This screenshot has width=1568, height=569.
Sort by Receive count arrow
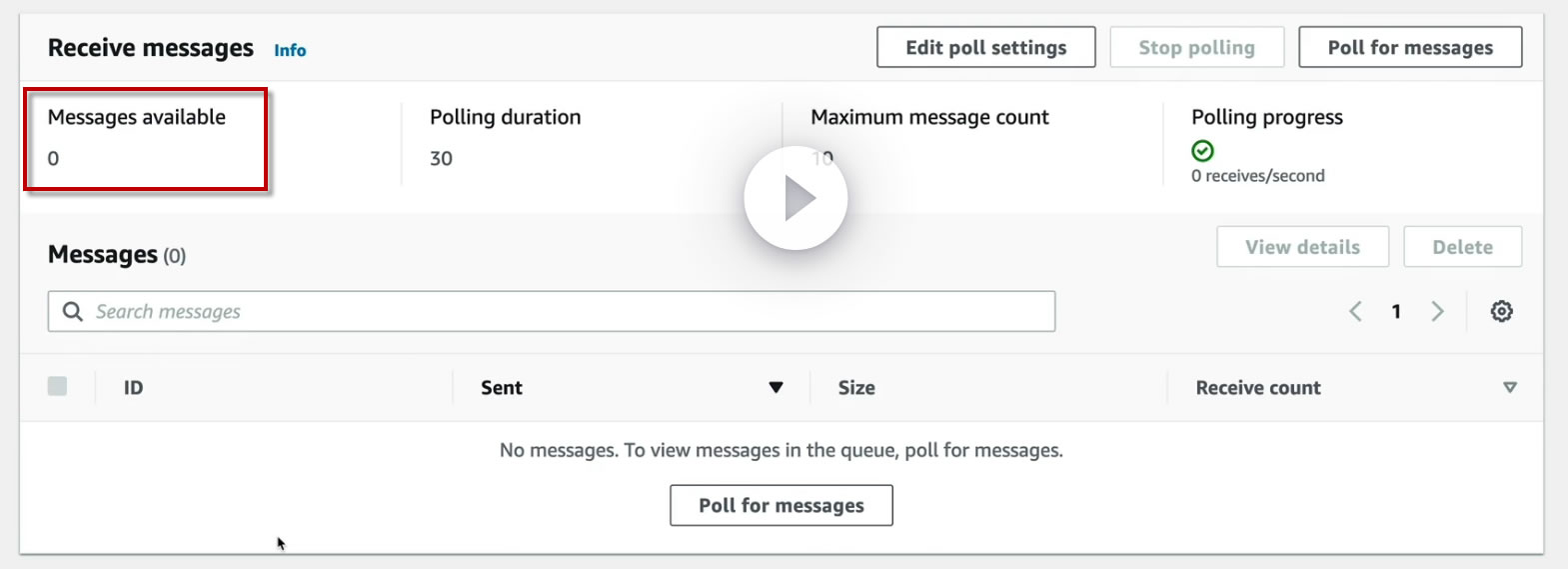[x=1509, y=388]
